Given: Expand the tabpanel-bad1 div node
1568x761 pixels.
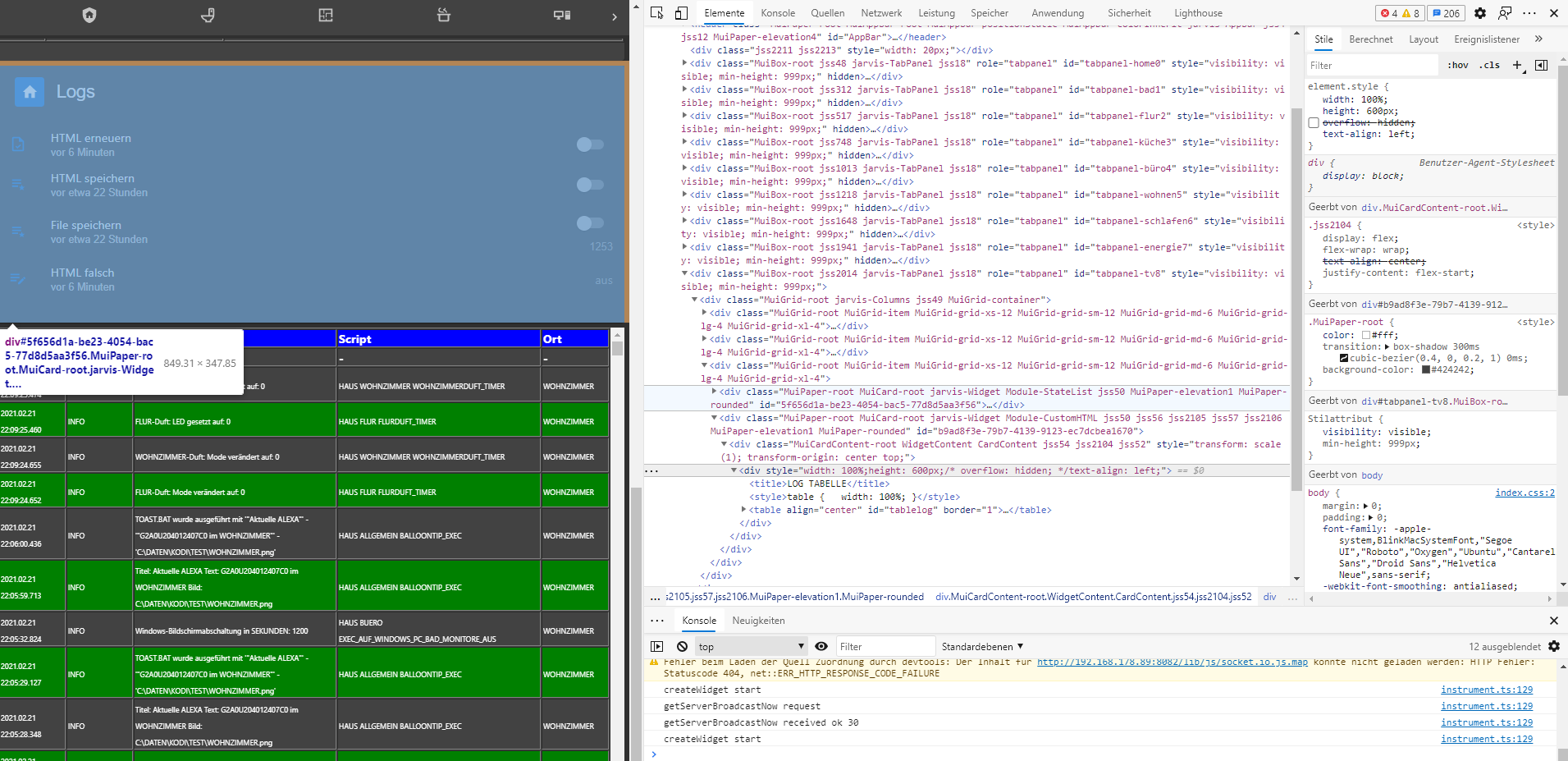Looking at the screenshot, I should point(685,89).
